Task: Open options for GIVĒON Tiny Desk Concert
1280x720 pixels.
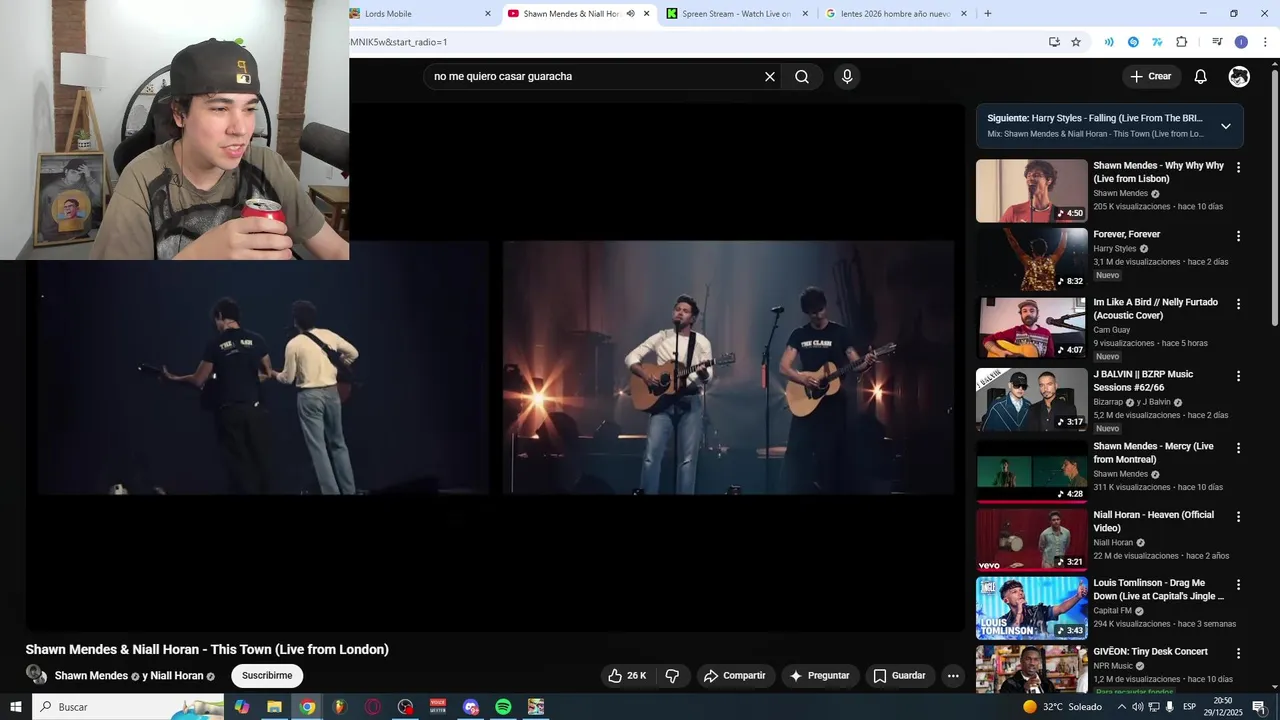Action: (1239, 654)
